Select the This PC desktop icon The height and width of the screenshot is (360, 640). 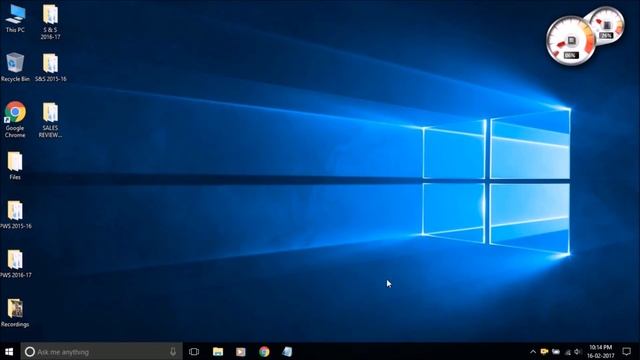coord(15,19)
